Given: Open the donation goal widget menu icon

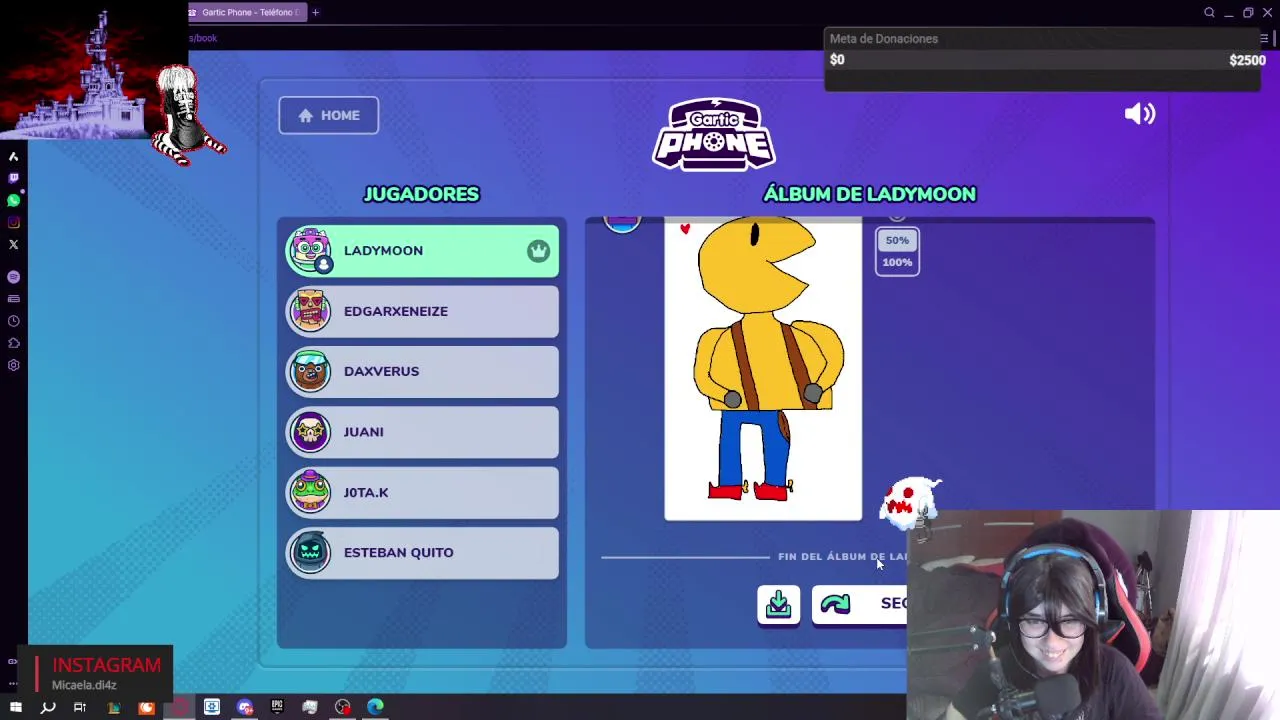Looking at the screenshot, I should point(1264,39).
